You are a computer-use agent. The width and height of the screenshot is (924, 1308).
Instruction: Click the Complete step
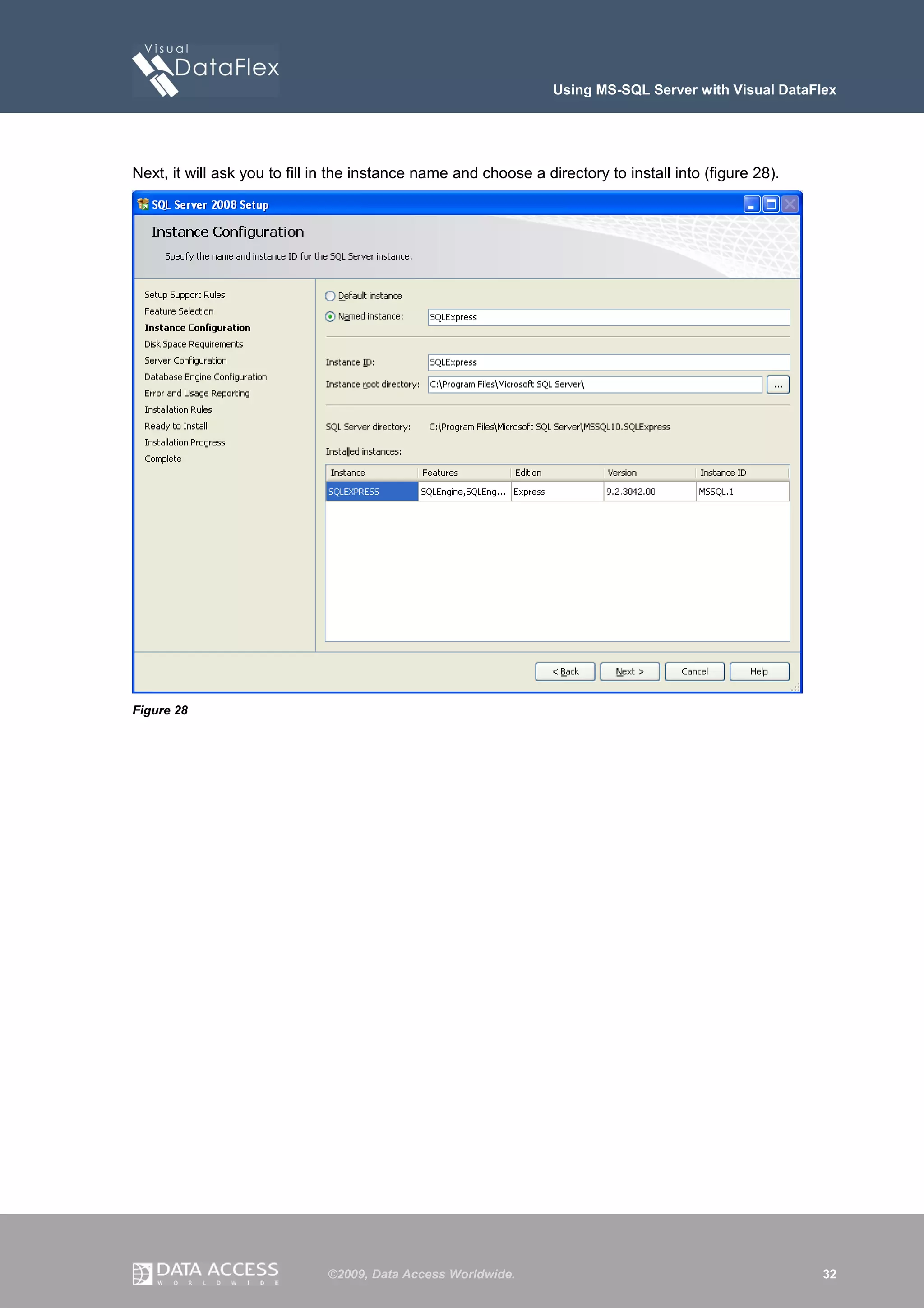tap(163, 459)
